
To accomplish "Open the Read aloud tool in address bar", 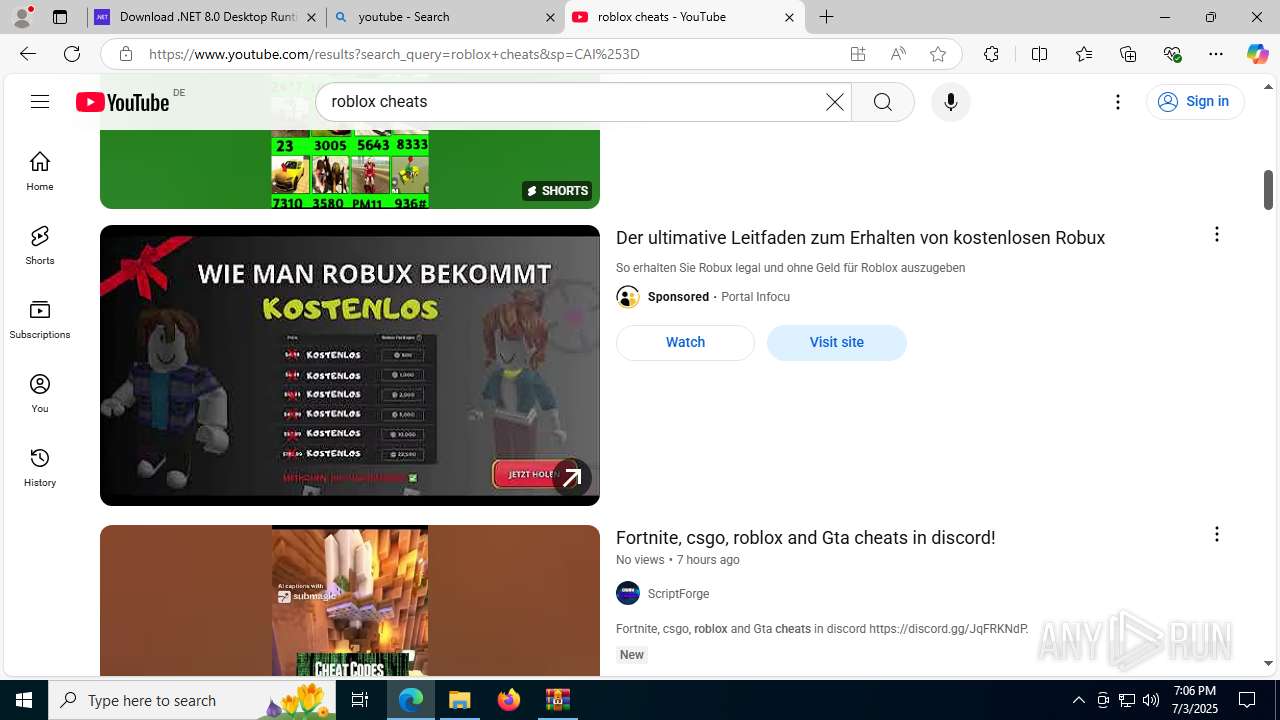I will click(898, 54).
